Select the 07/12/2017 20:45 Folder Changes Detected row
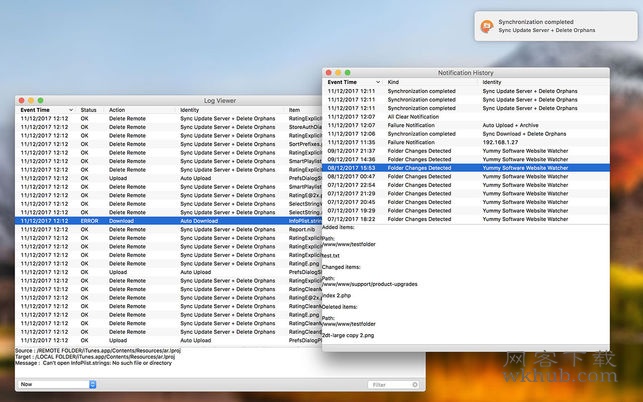This screenshot has height=402, width=643. (x=465, y=202)
